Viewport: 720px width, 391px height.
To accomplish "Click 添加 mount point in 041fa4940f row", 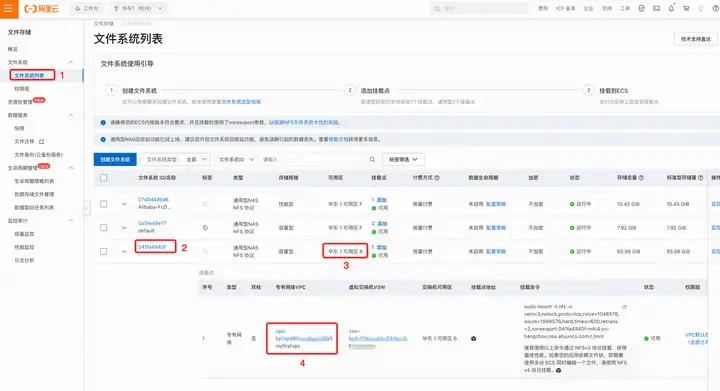I will point(382,247).
